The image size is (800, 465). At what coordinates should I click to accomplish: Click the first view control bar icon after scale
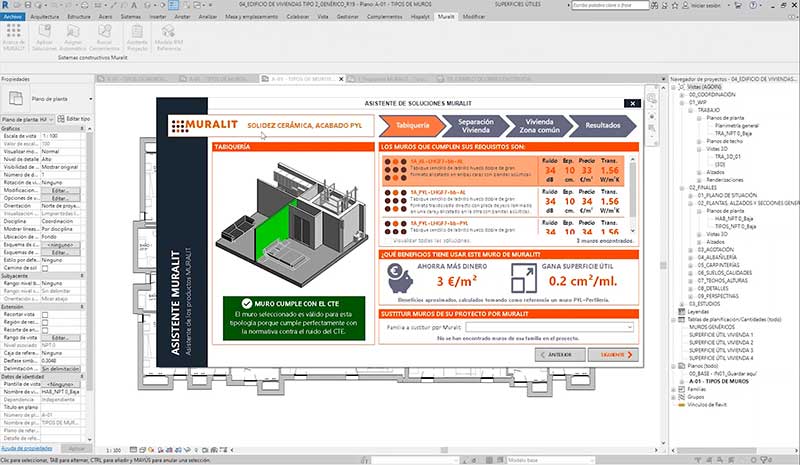pos(133,450)
